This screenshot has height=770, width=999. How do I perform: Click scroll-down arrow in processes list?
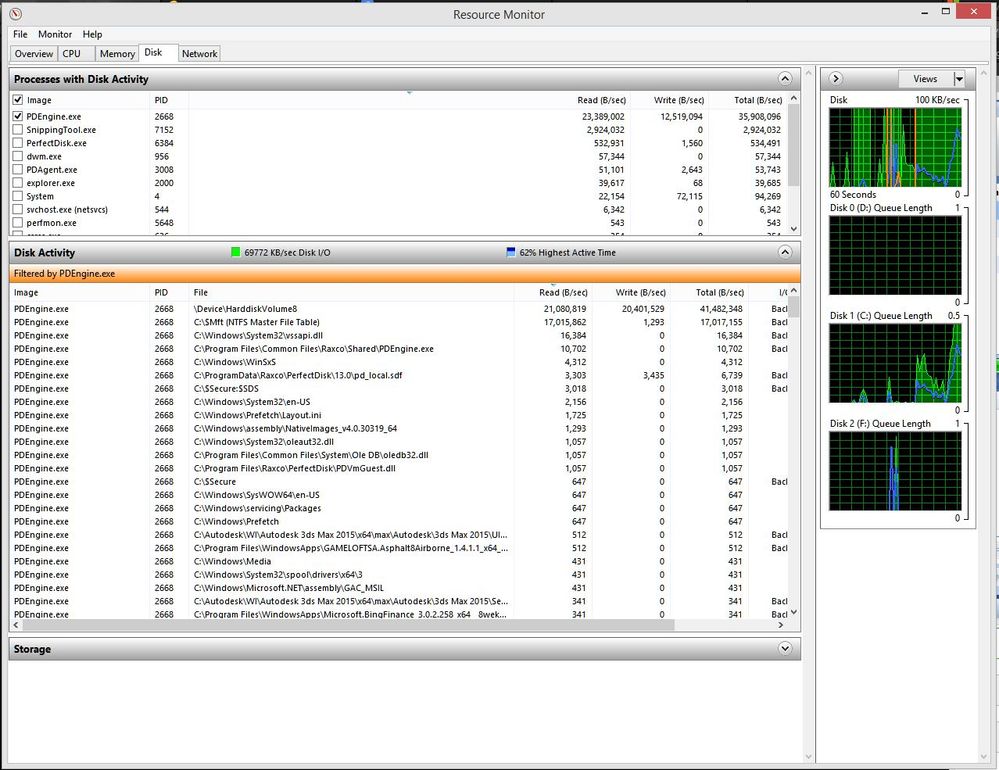click(x=794, y=229)
